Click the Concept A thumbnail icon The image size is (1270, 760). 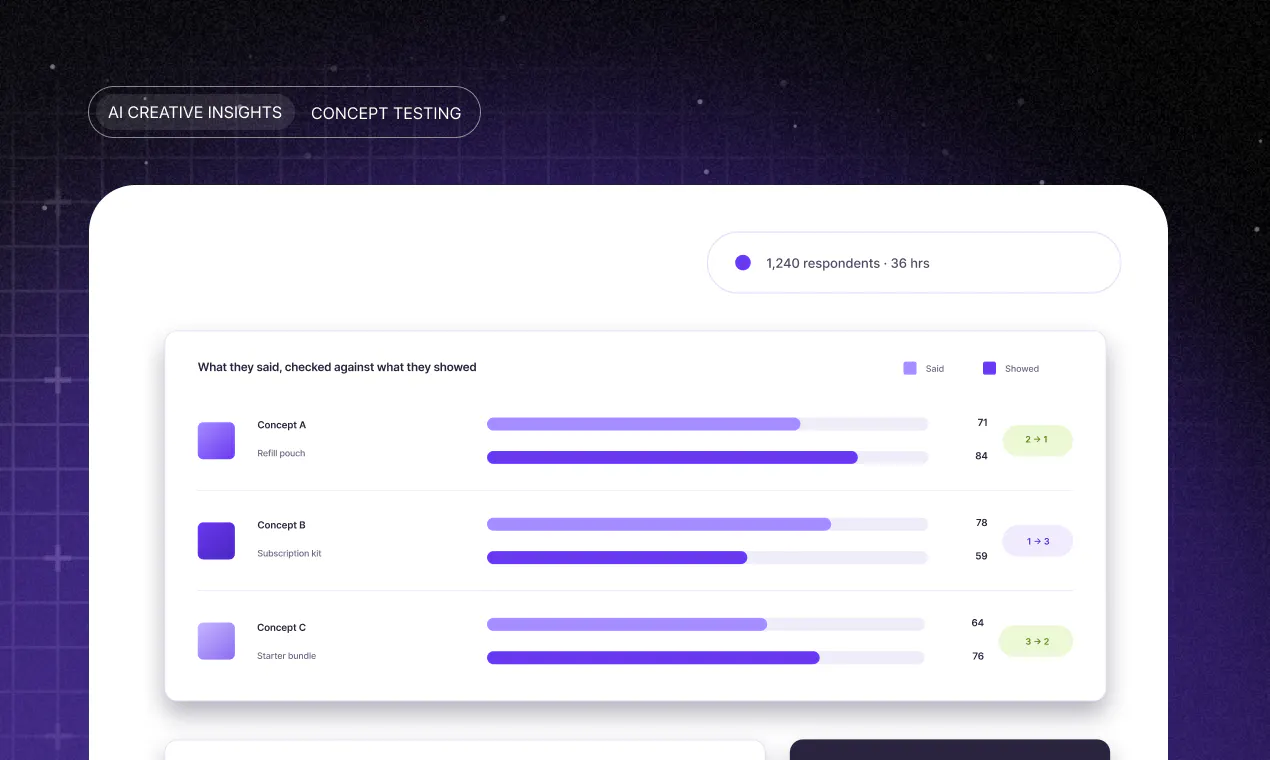coord(216,440)
